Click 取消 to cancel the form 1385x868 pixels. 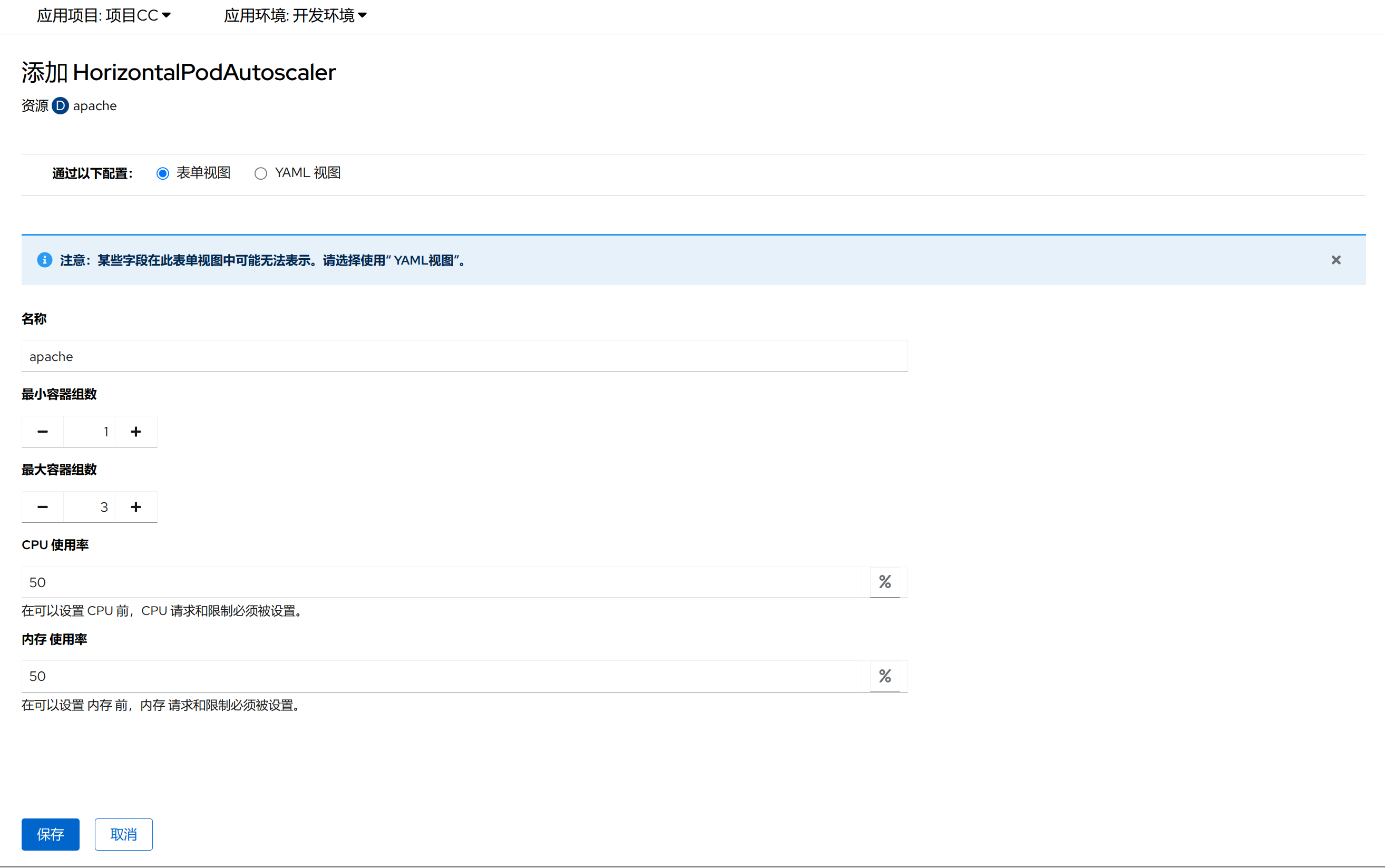123,834
